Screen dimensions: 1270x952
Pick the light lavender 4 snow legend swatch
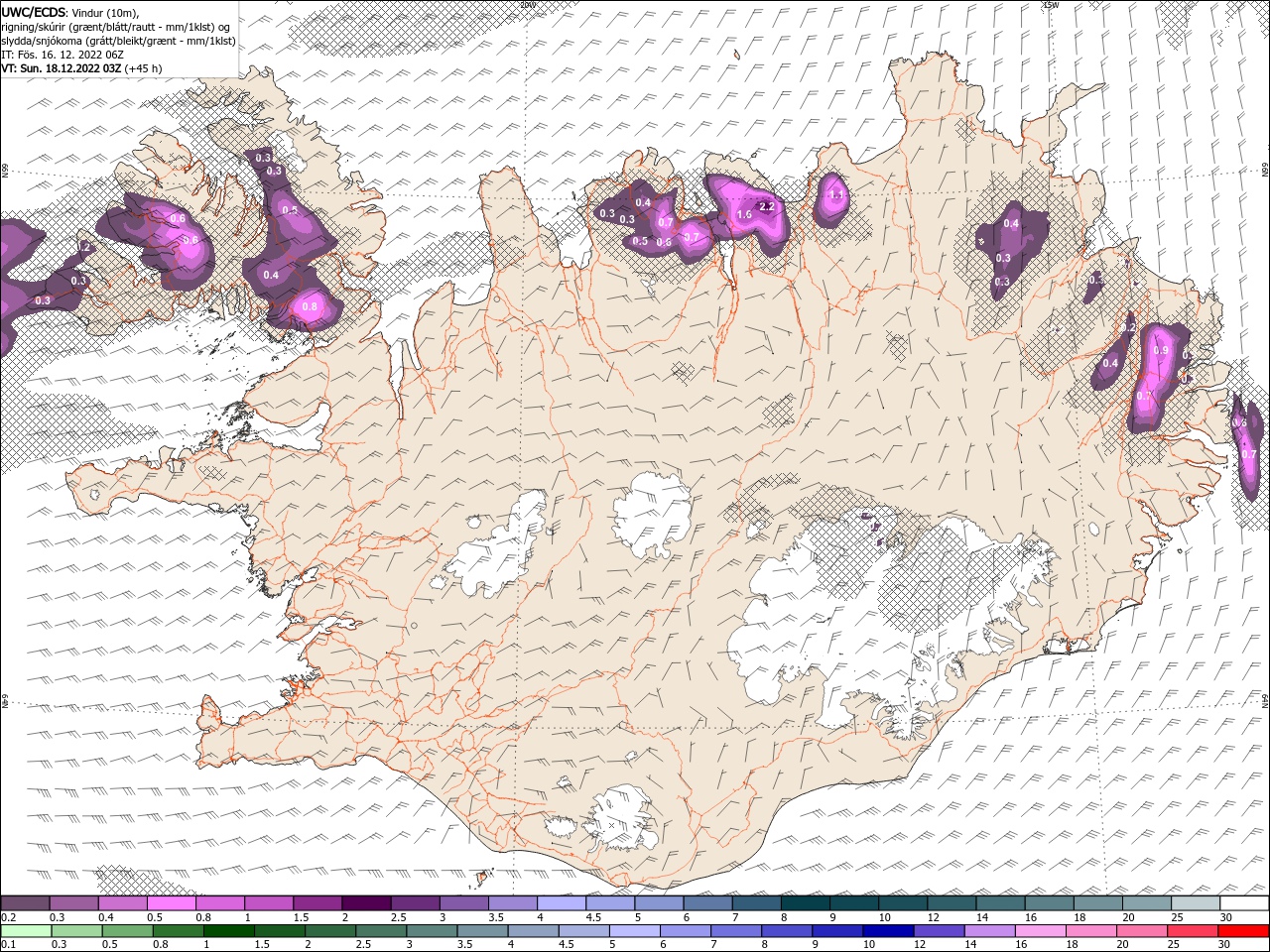pyautogui.click(x=562, y=903)
